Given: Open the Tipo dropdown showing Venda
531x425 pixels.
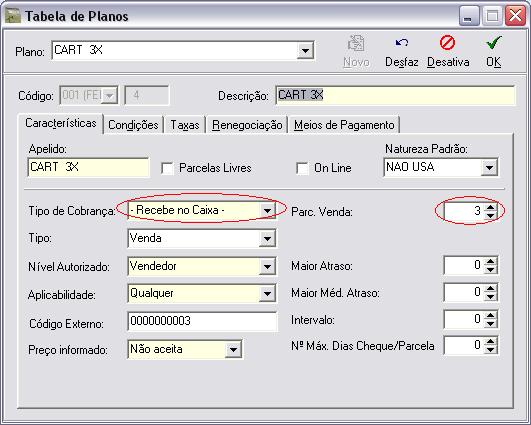Looking at the screenshot, I should [267, 239].
